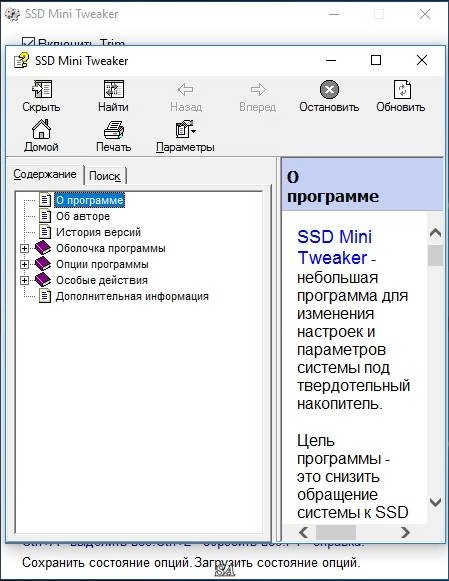Click Загрузить состояние опций in the background window

[x=277, y=562]
